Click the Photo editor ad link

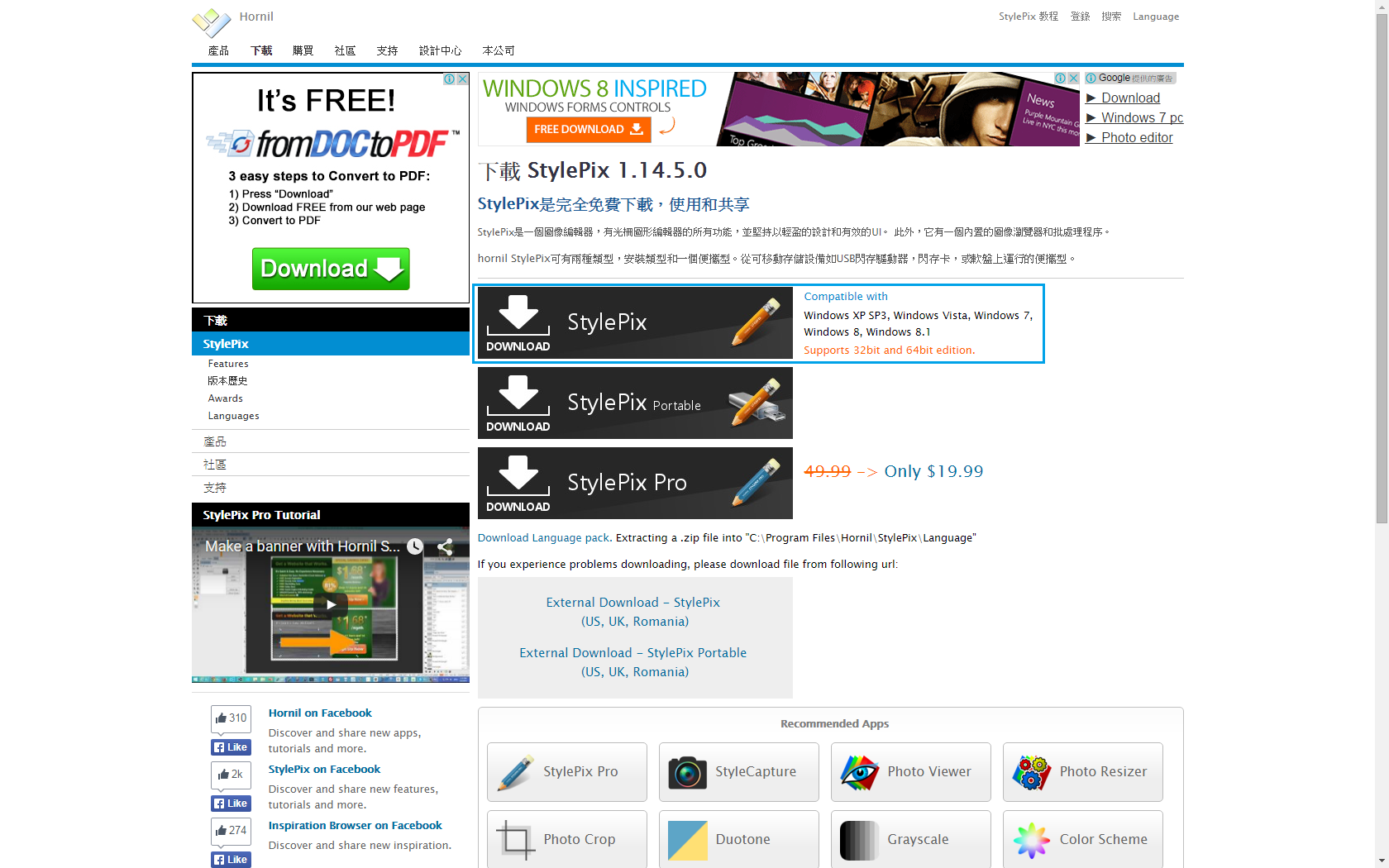[x=1137, y=137]
